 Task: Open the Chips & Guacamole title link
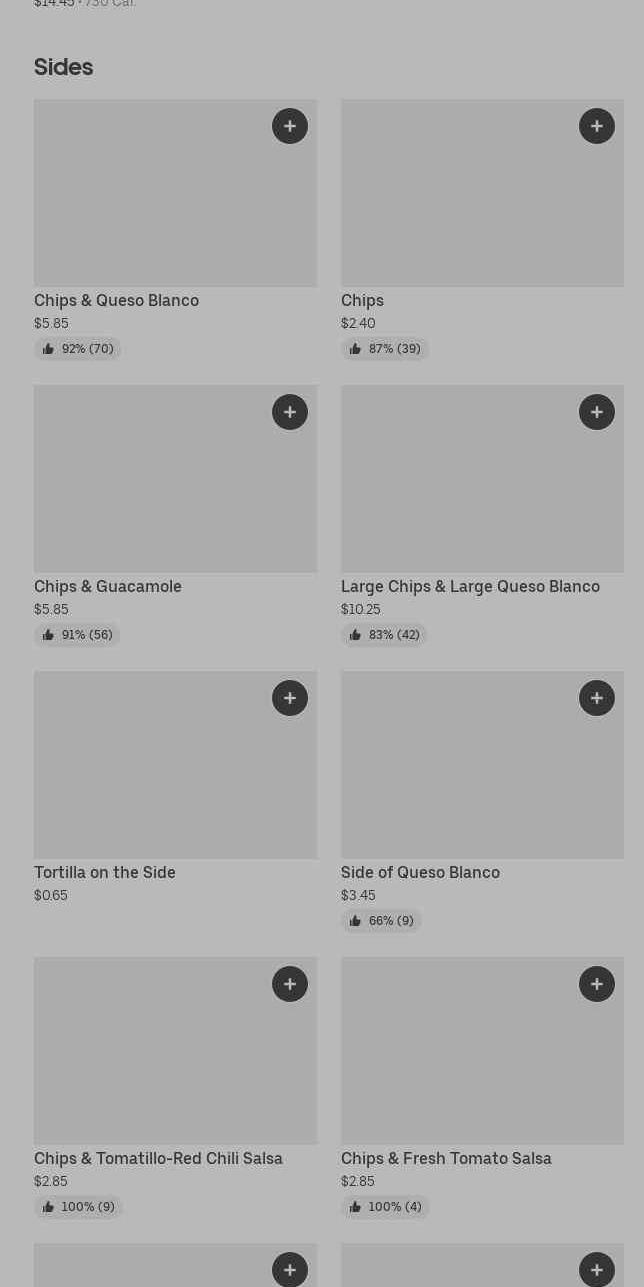click(x=108, y=586)
